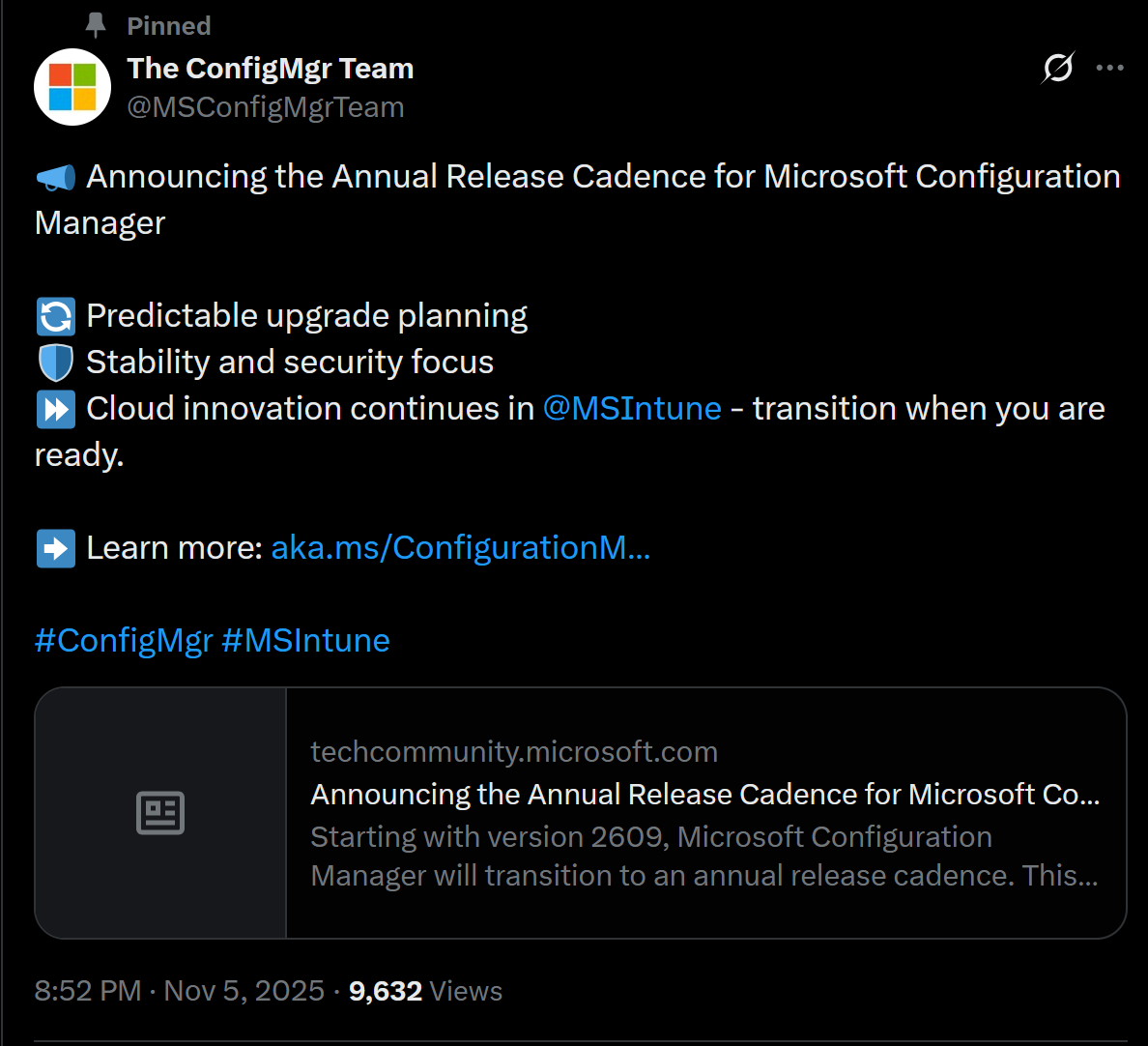Click the 8:52 PM Nov 5, 2025 timestamp
Image resolution: width=1148 pixels, height=1046 pixels.
point(179,991)
